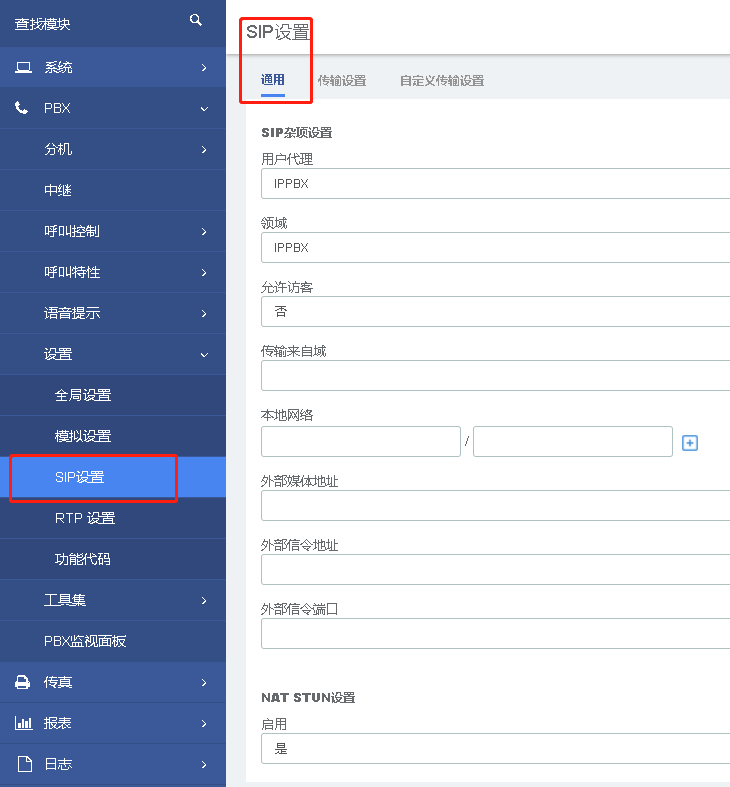The height and width of the screenshot is (787, 730).
Task: Click the 外部媒体地址 input field
Action: [x=496, y=505]
